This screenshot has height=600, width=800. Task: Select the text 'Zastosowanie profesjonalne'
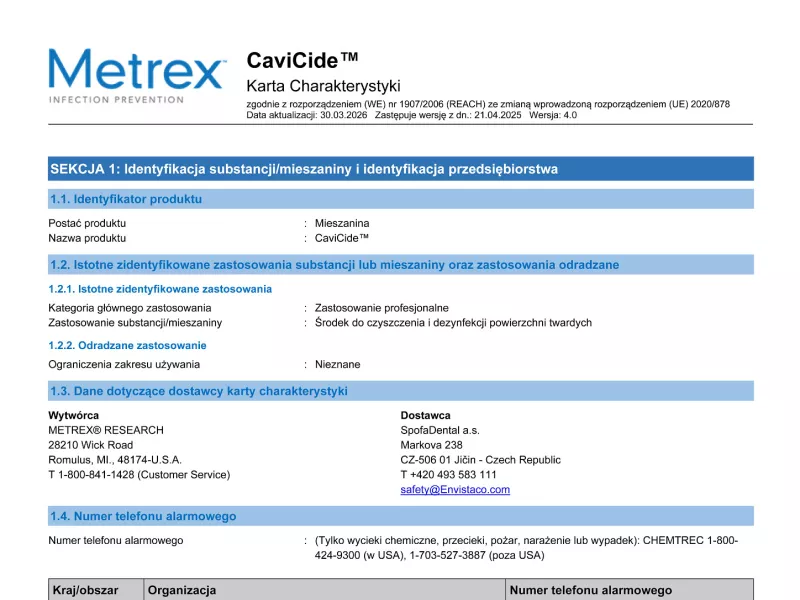tap(382, 308)
